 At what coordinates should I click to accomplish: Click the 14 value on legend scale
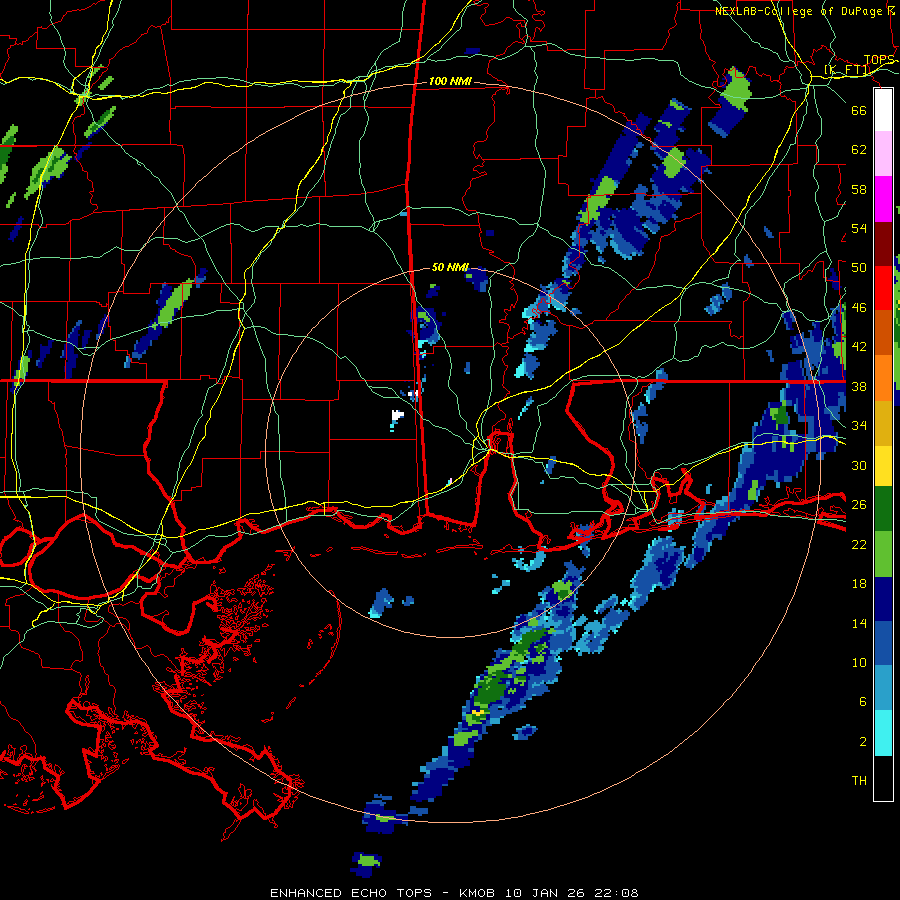[859, 623]
